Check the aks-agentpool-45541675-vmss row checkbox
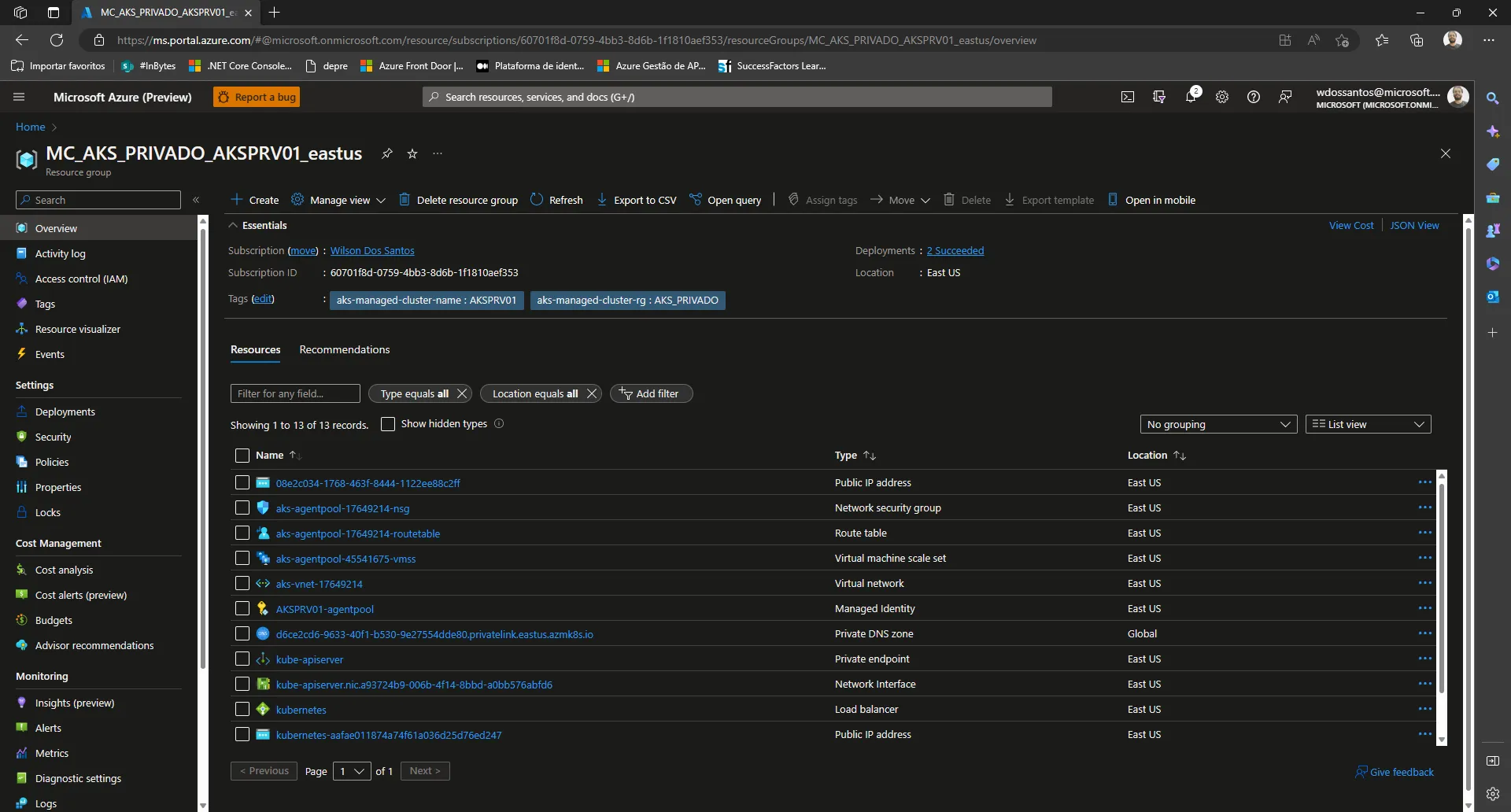The image size is (1511, 812). click(x=242, y=558)
